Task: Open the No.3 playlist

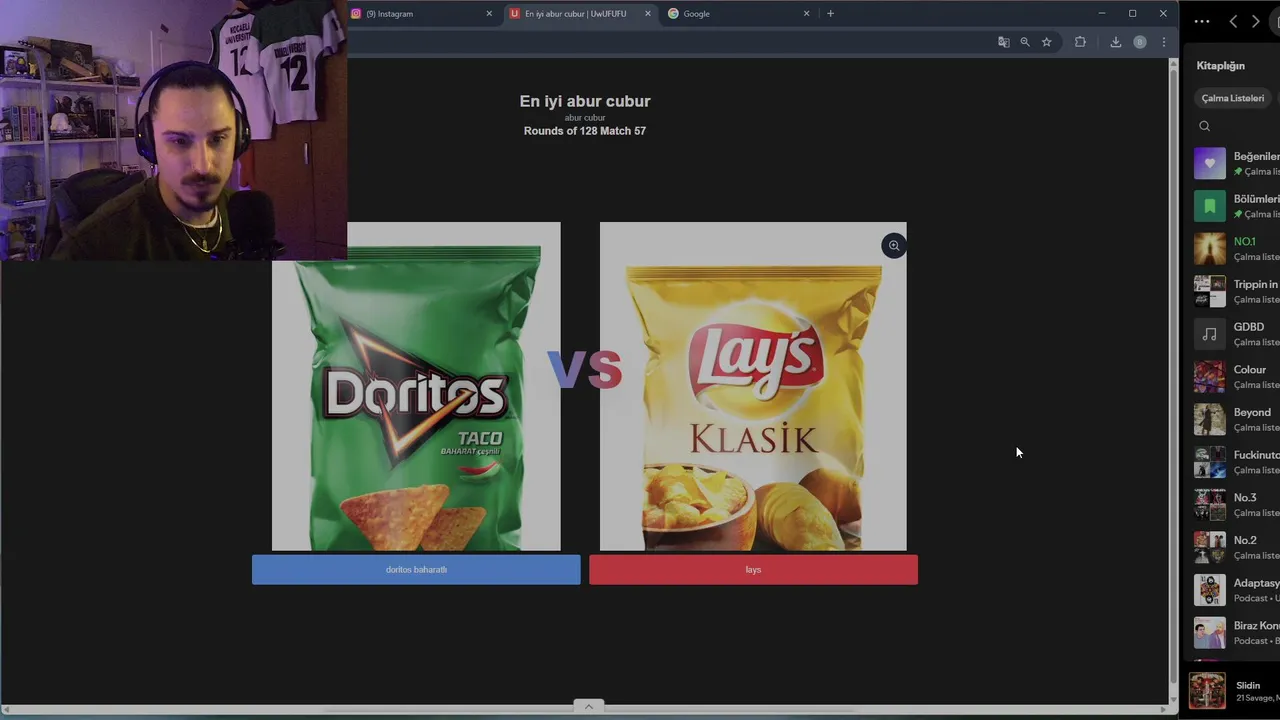Action: point(1237,504)
